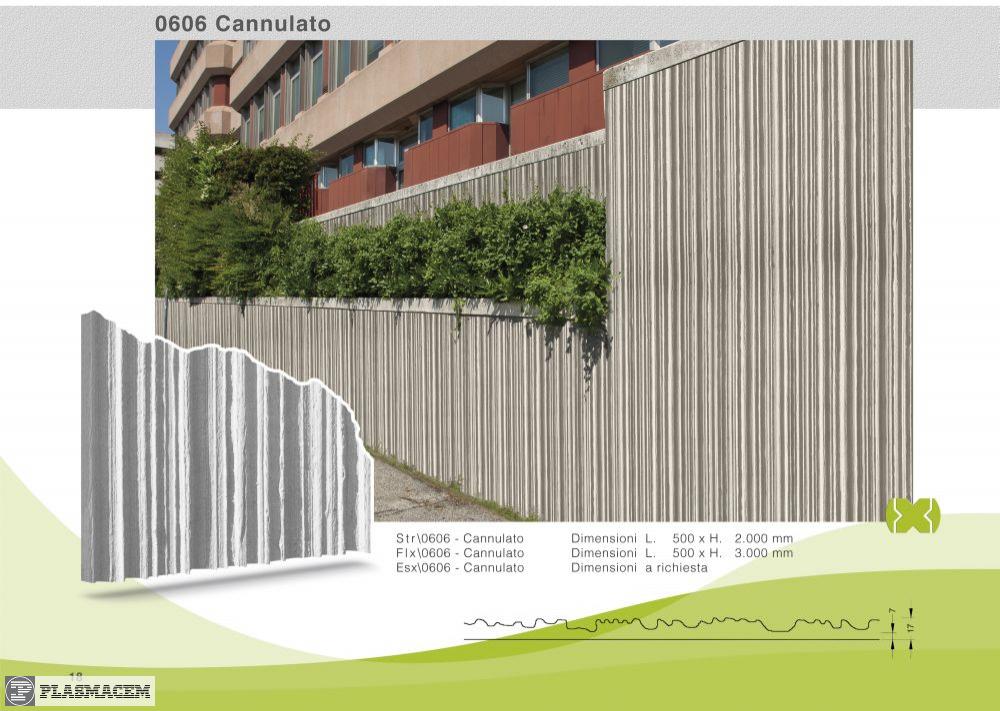1000x711 pixels.
Task: Click the "0606 Cannulato" page title
Action: pyautogui.click(x=243, y=23)
